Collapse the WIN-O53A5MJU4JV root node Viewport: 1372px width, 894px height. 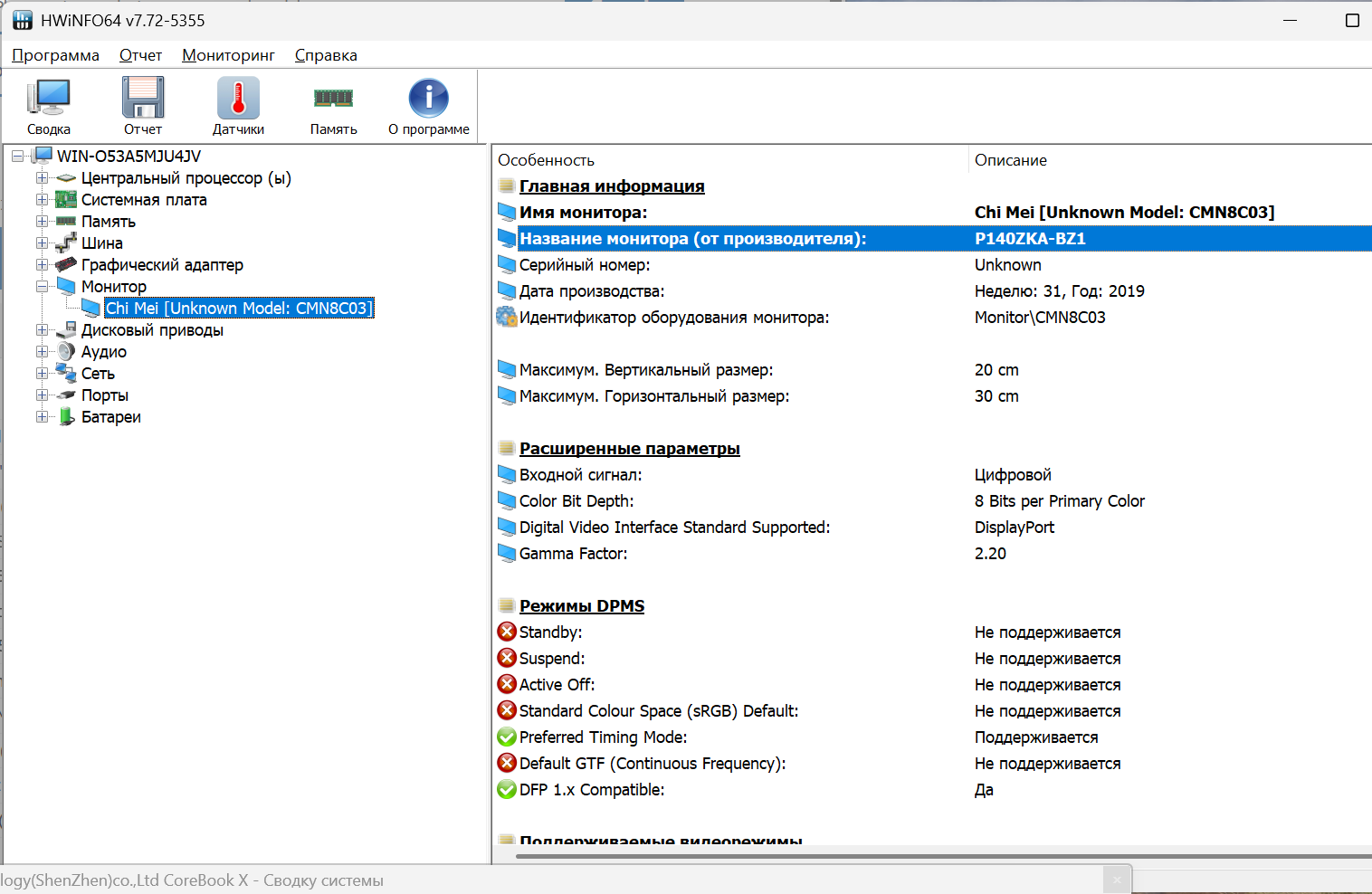point(18,157)
